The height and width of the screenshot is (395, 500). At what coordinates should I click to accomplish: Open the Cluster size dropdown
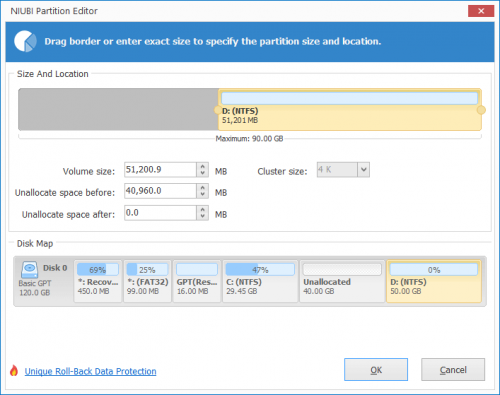(x=363, y=170)
